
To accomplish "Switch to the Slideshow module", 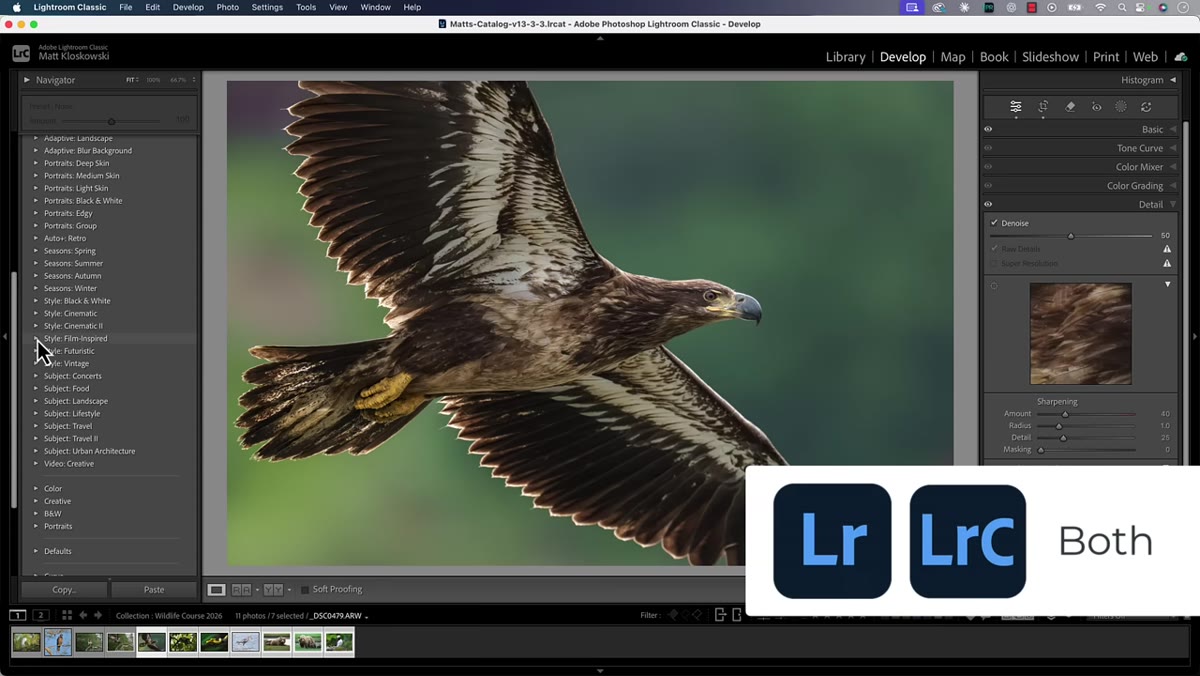I will (x=1050, y=57).
